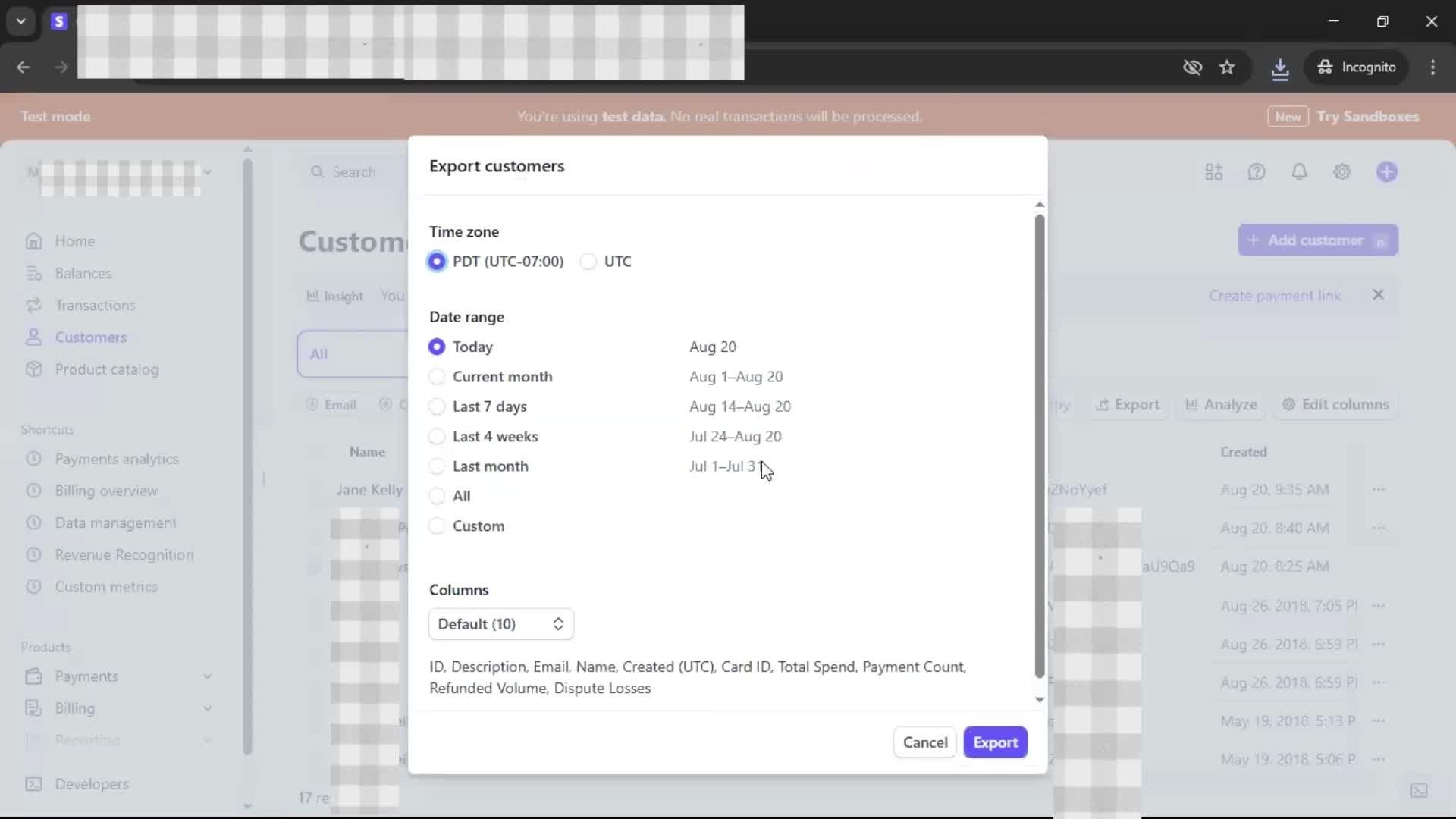Open the settings gear icon
Screen dimensions: 1456x819
point(1341,172)
